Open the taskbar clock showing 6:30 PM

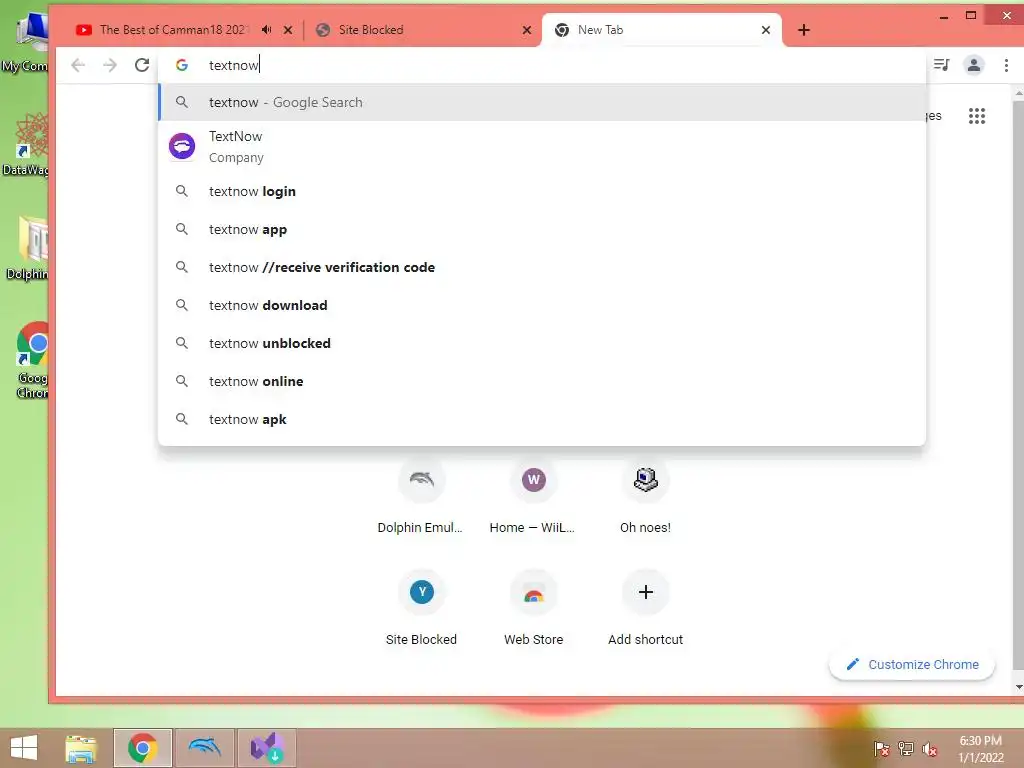980,749
